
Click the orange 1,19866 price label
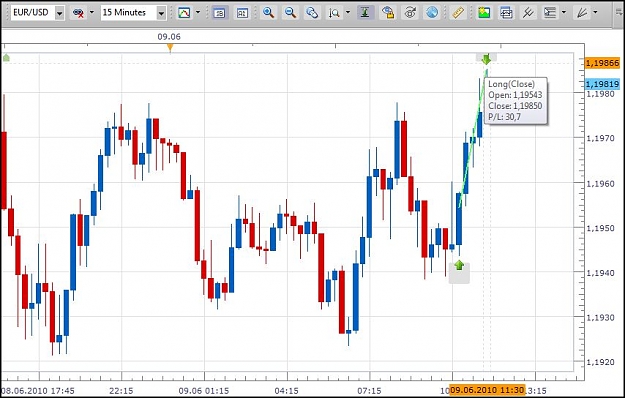coord(602,63)
